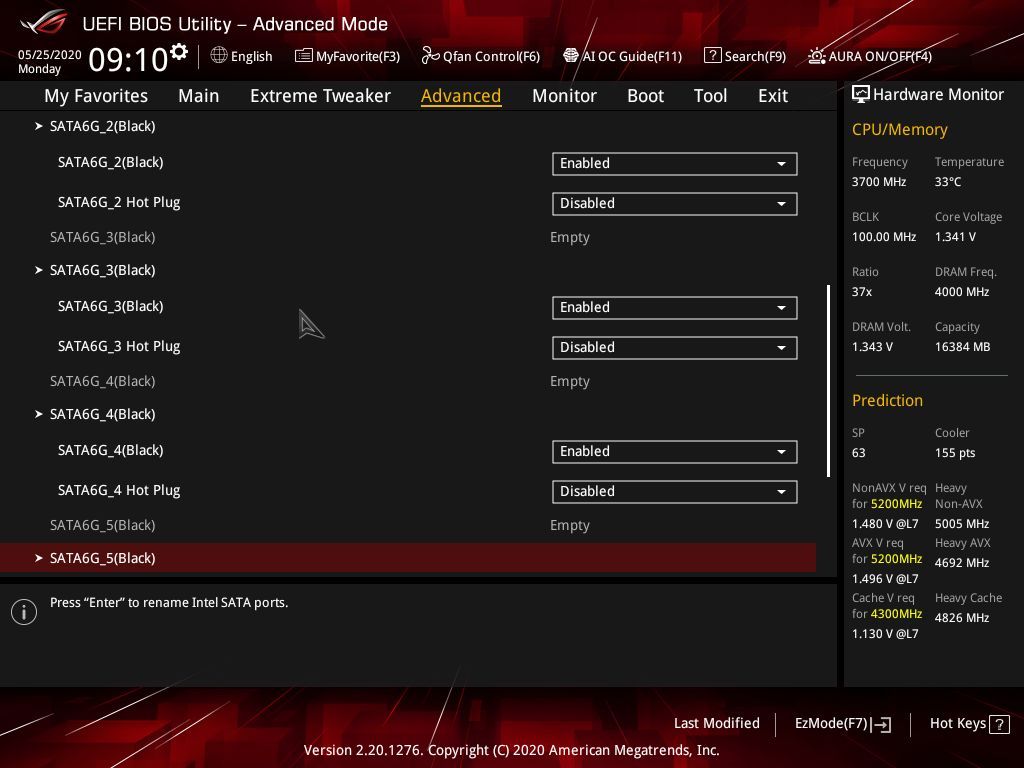
Task: Click the ROG logo
Action: pos(44,22)
